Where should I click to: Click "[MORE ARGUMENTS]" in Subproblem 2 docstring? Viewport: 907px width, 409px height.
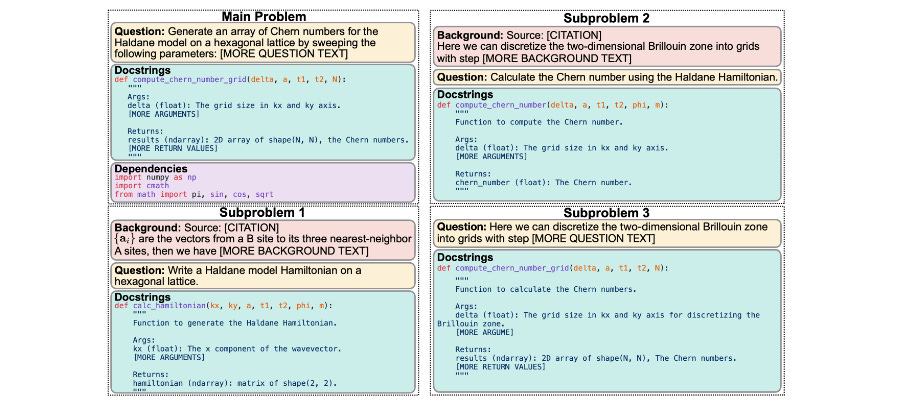pyautogui.click(x=491, y=157)
